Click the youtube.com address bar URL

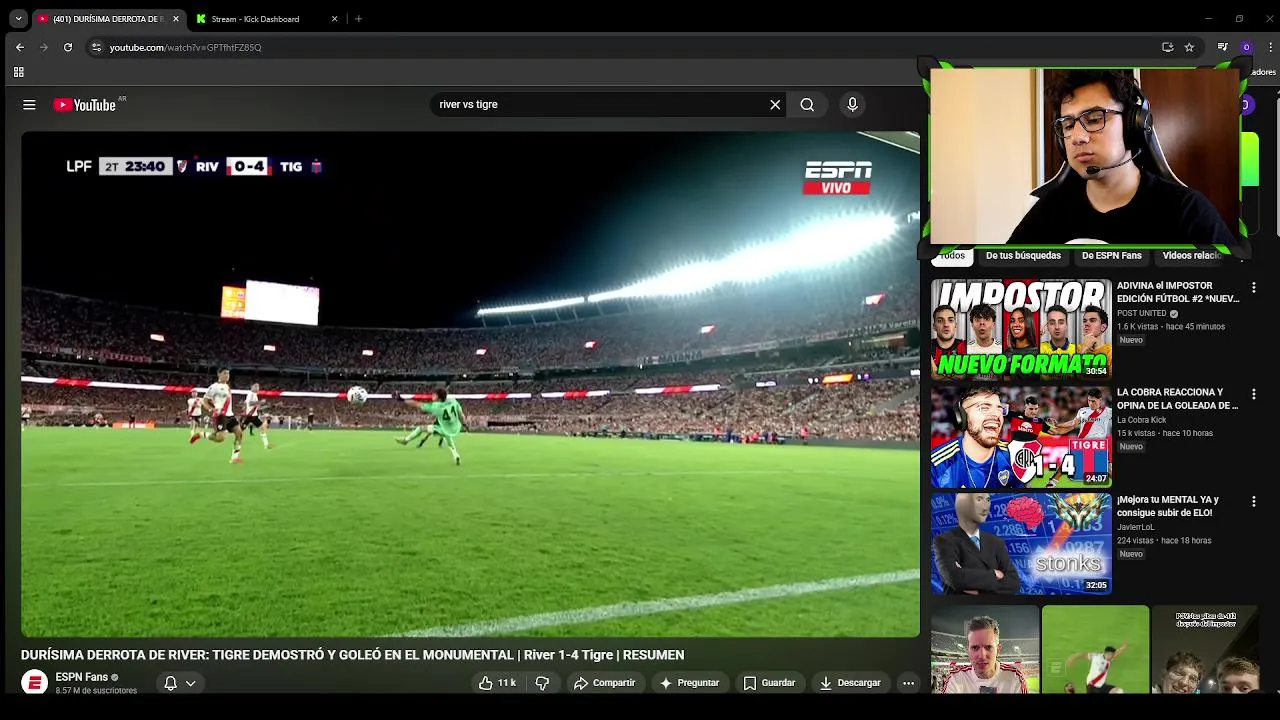pyautogui.click(x=185, y=47)
